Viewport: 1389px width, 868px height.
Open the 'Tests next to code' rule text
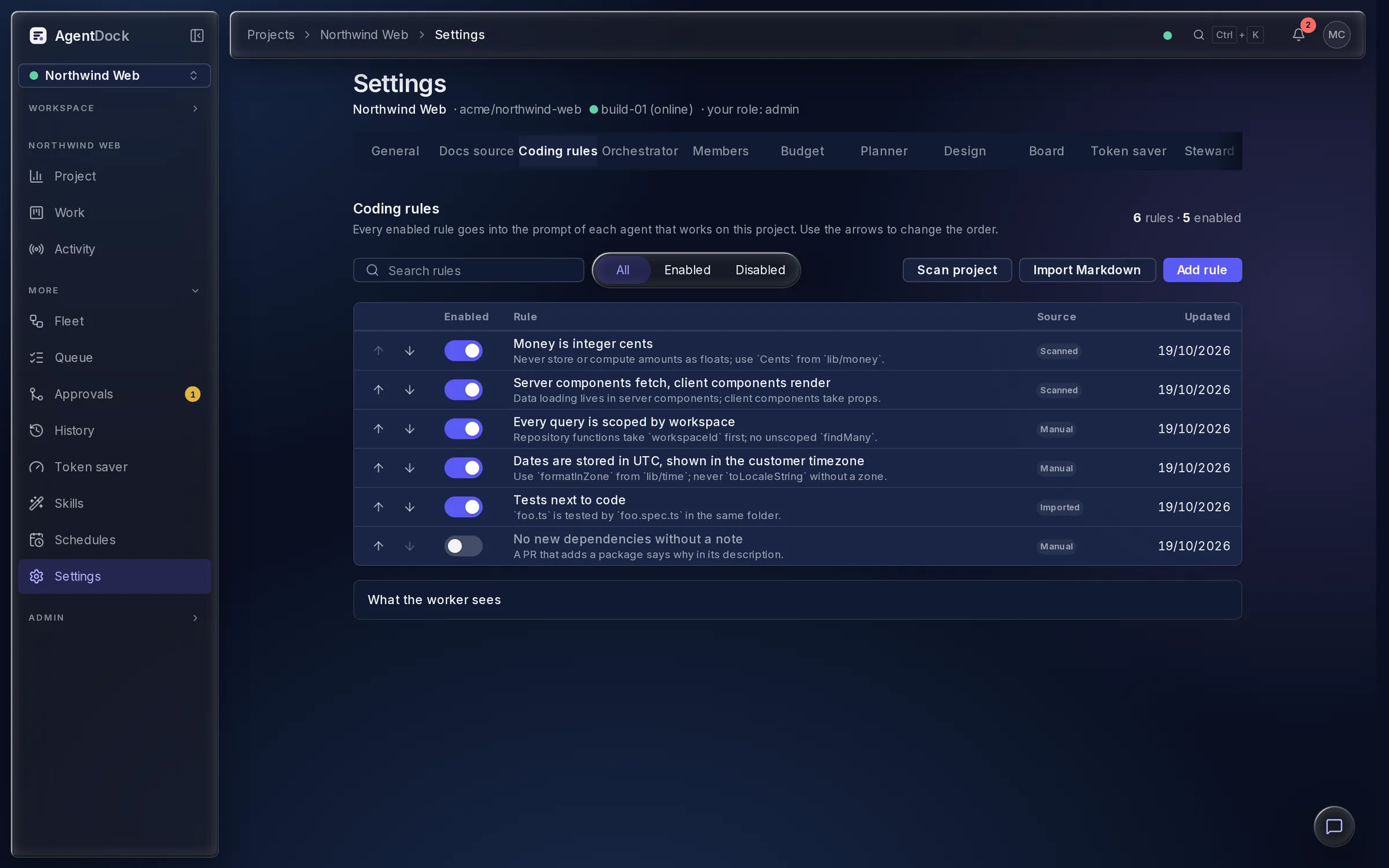pyautogui.click(x=569, y=500)
